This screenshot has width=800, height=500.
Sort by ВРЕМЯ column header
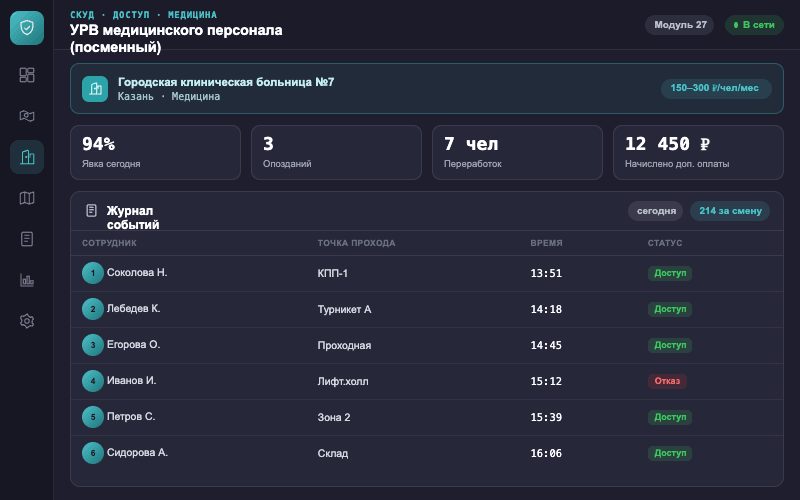(x=546, y=243)
